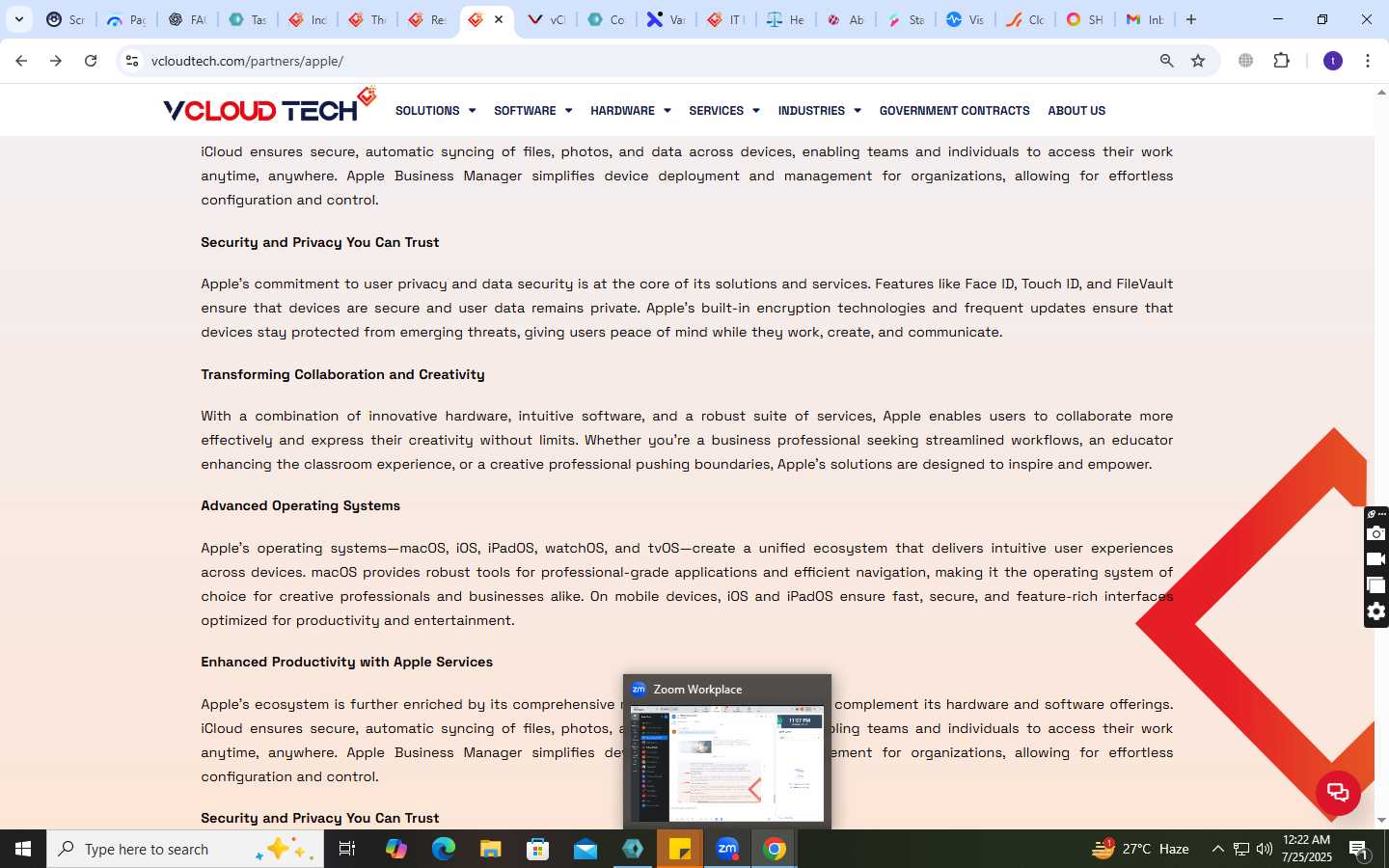Open the Windows Start menu

tap(23, 849)
